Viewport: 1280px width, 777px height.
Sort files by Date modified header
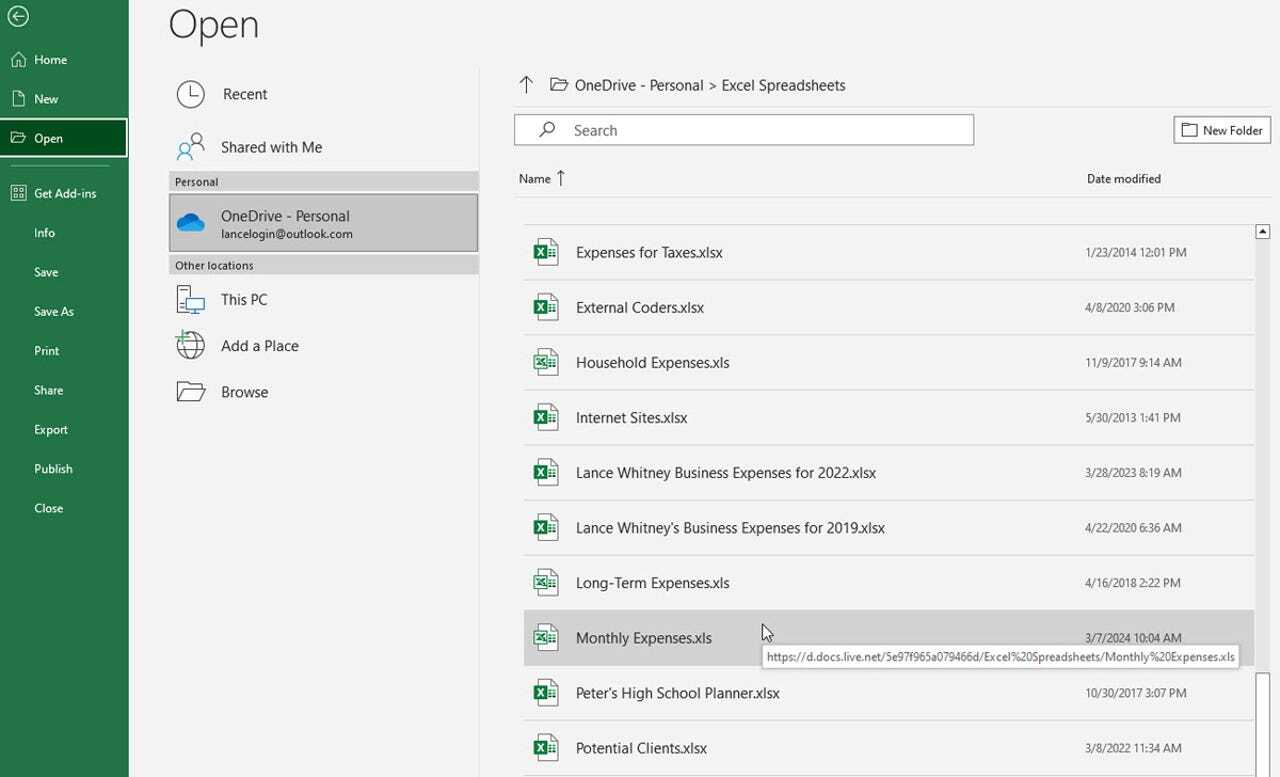(1123, 179)
